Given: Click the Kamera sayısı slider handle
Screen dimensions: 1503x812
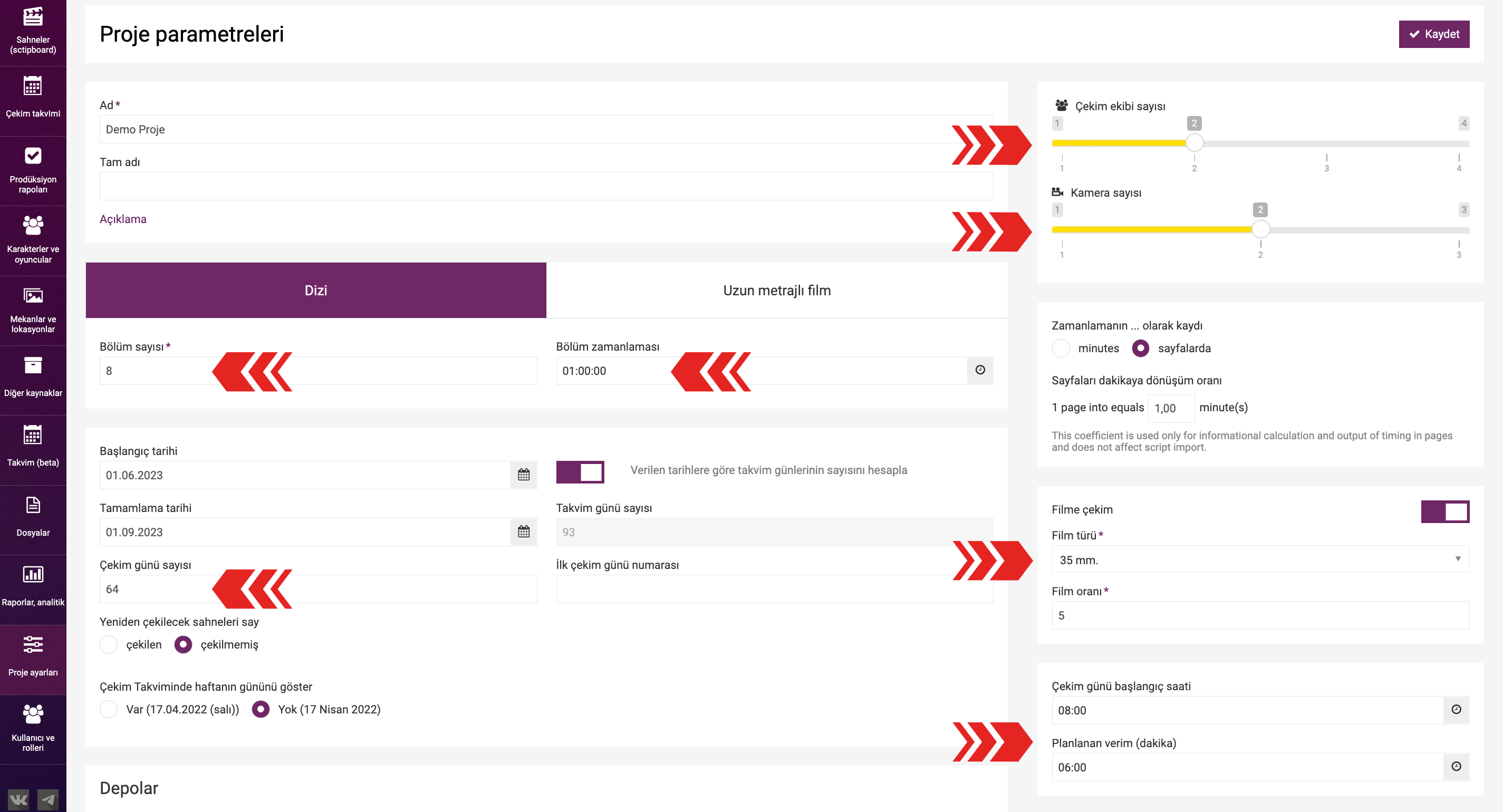Looking at the screenshot, I should click(1260, 229).
